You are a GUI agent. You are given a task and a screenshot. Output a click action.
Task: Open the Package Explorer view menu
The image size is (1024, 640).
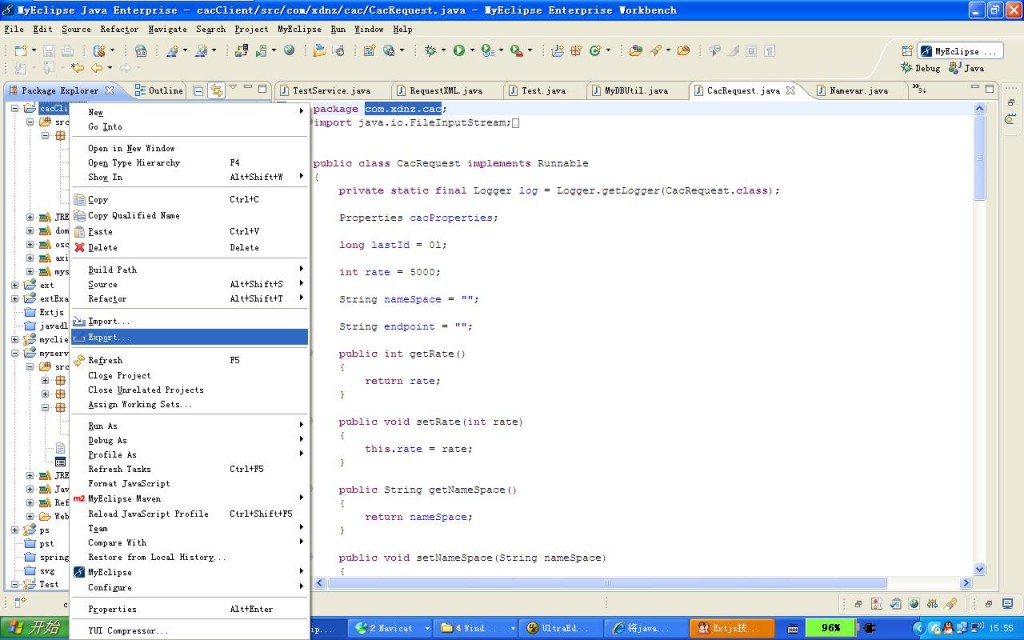click(x=232, y=88)
